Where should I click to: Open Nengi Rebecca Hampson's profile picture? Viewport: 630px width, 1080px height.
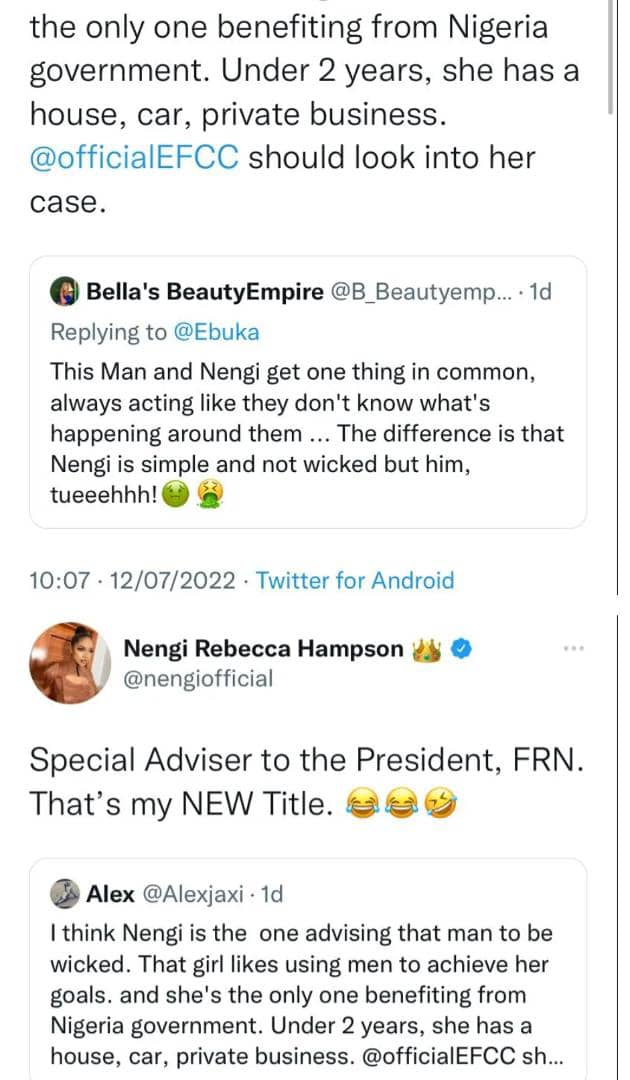coord(69,661)
